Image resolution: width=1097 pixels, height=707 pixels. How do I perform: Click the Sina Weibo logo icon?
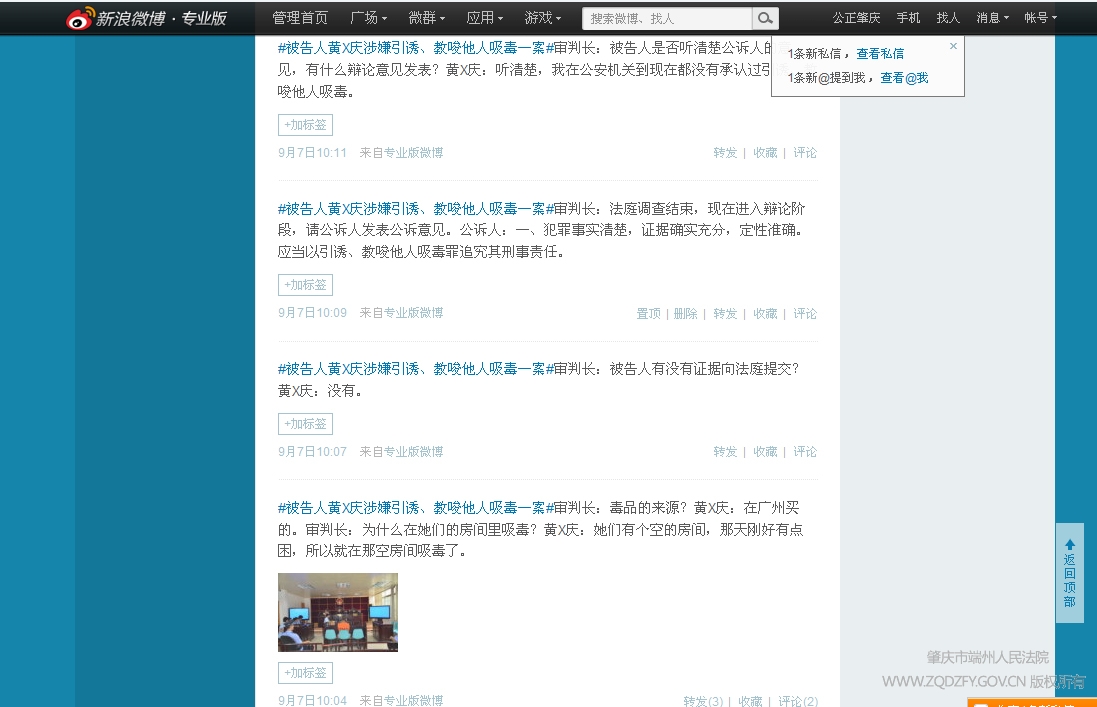(x=81, y=18)
